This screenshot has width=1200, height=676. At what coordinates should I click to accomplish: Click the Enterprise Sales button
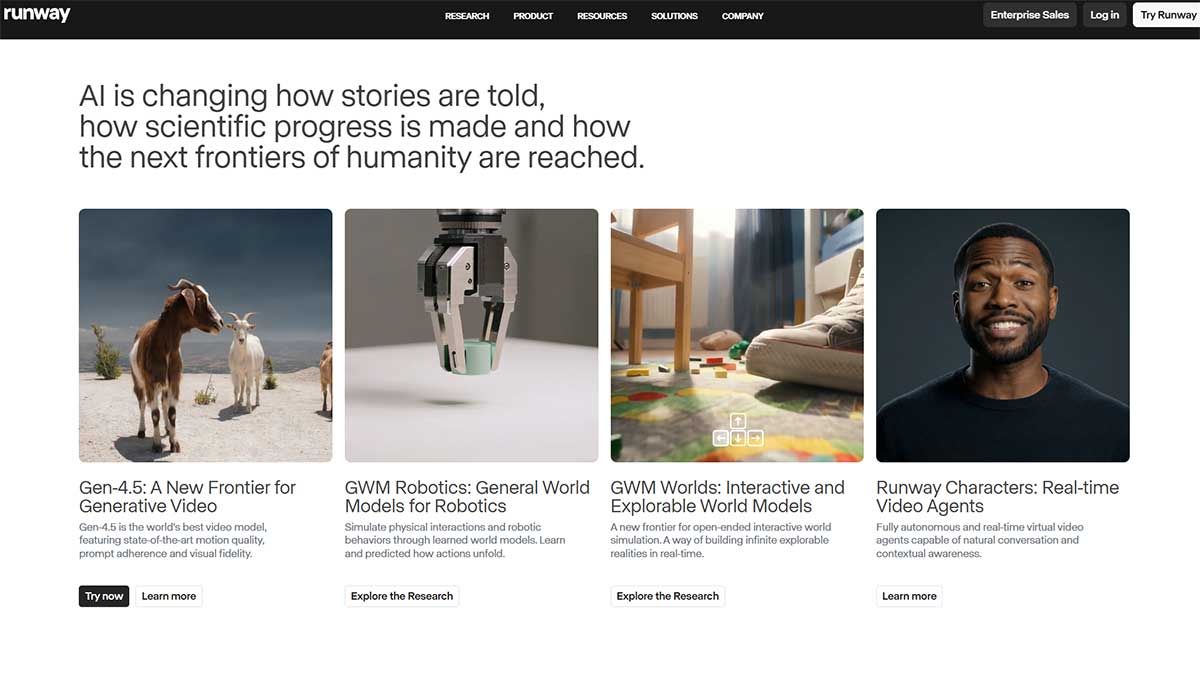pyautogui.click(x=1029, y=15)
